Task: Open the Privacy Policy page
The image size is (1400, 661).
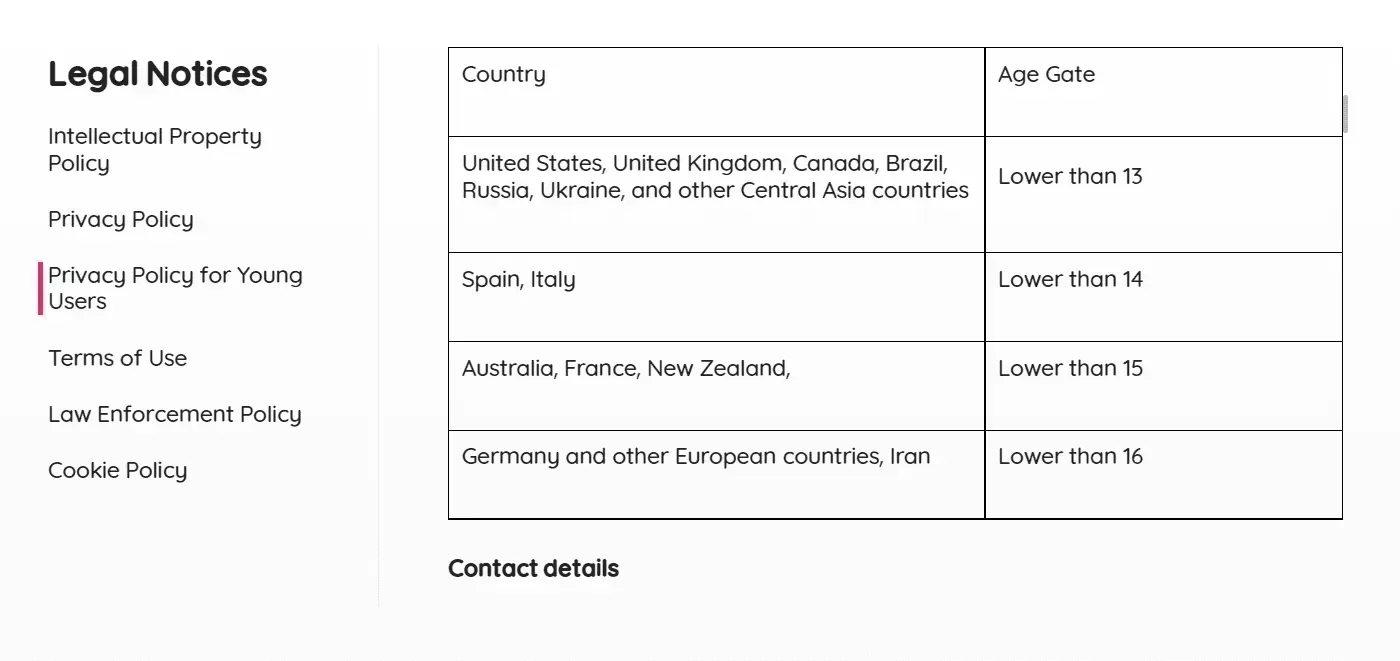Action: [120, 219]
